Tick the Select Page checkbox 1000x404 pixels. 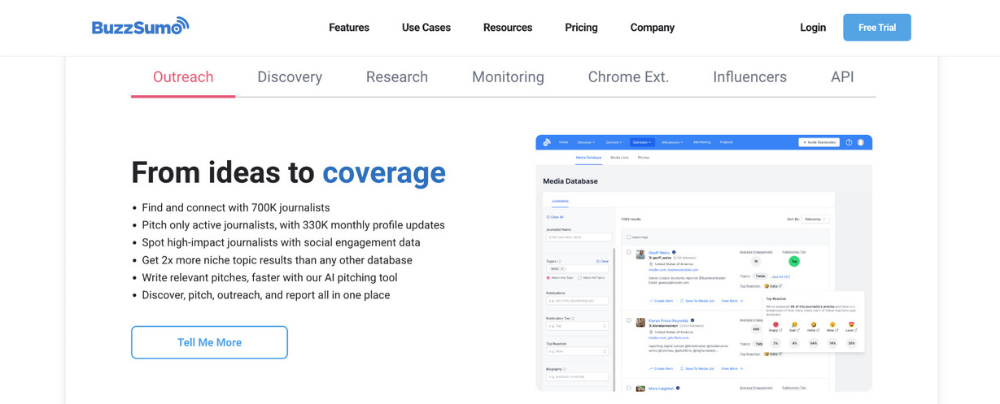(628, 237)
